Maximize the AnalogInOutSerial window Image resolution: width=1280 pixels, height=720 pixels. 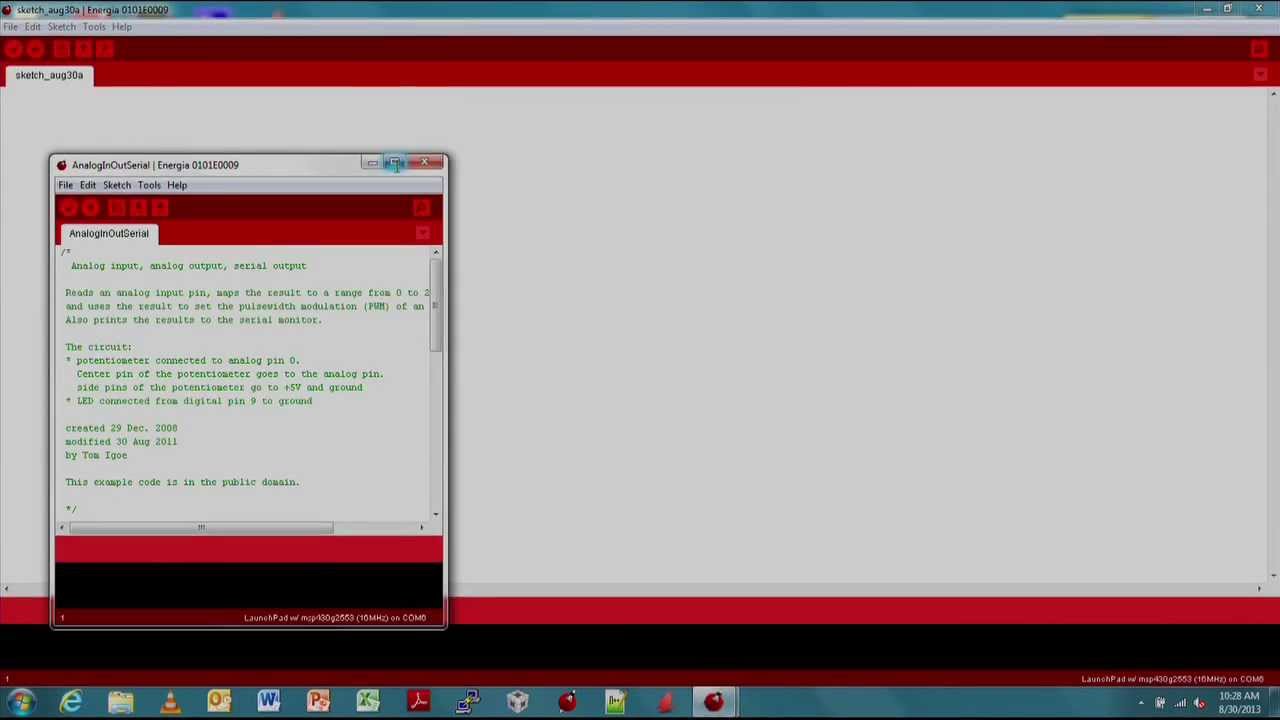[396, 163]
